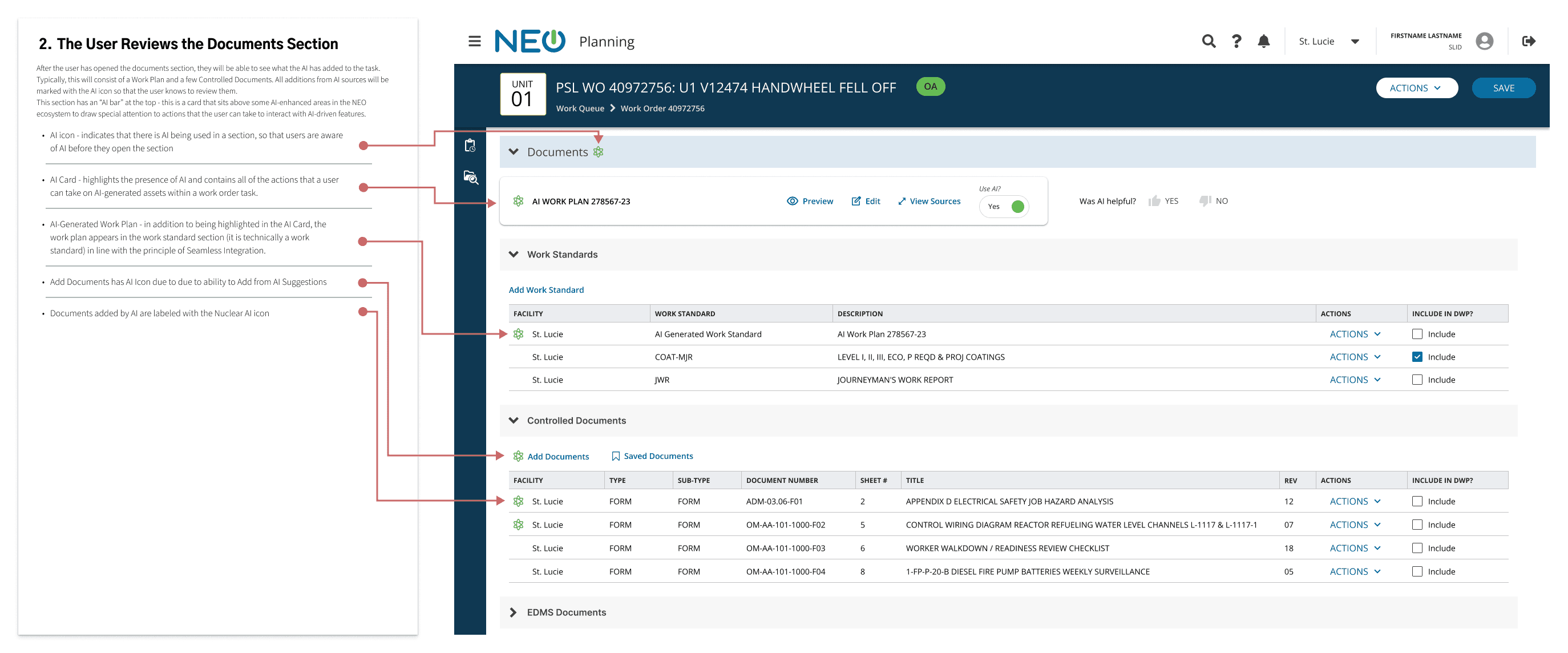
Task: Collapse the Work Standards section
Action: pos(513,255)
